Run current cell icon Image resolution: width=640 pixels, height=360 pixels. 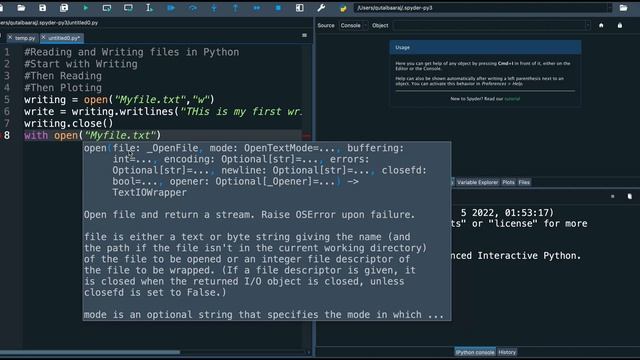107,8
